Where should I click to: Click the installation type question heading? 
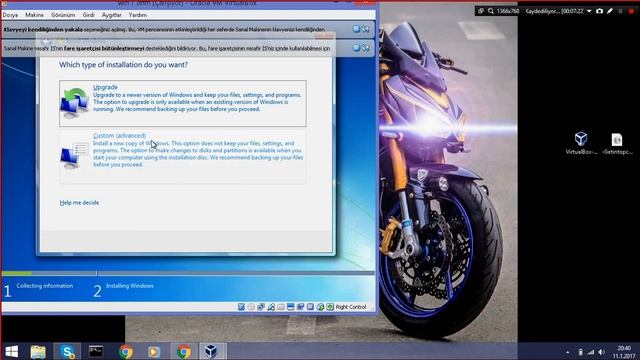pyautogui.click(x=124, y=65)
